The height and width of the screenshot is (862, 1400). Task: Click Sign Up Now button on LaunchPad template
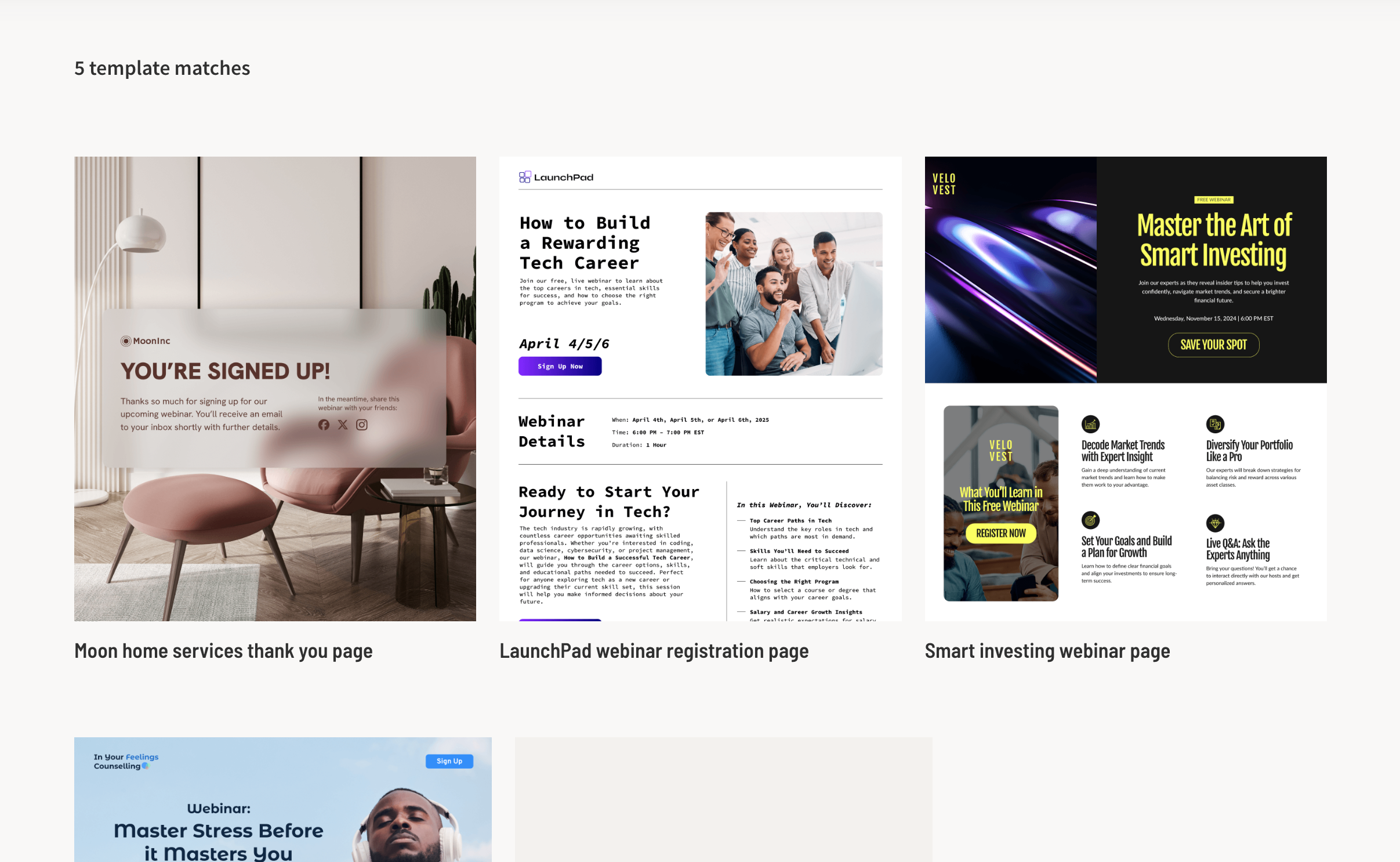pyautogui.click(x=559, y=366)
